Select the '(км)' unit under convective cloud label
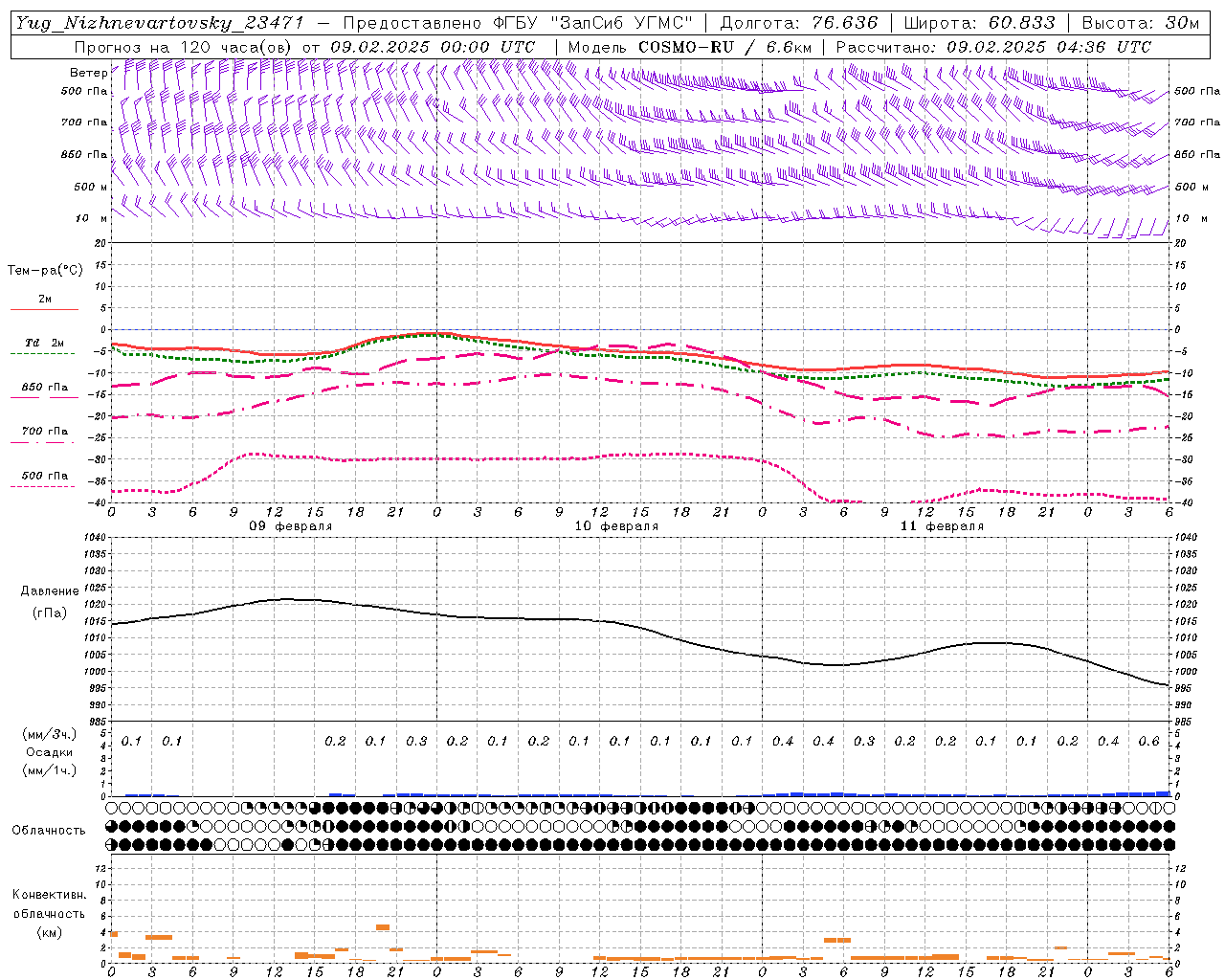This screenshot has width=1225, height=980. 49,932
